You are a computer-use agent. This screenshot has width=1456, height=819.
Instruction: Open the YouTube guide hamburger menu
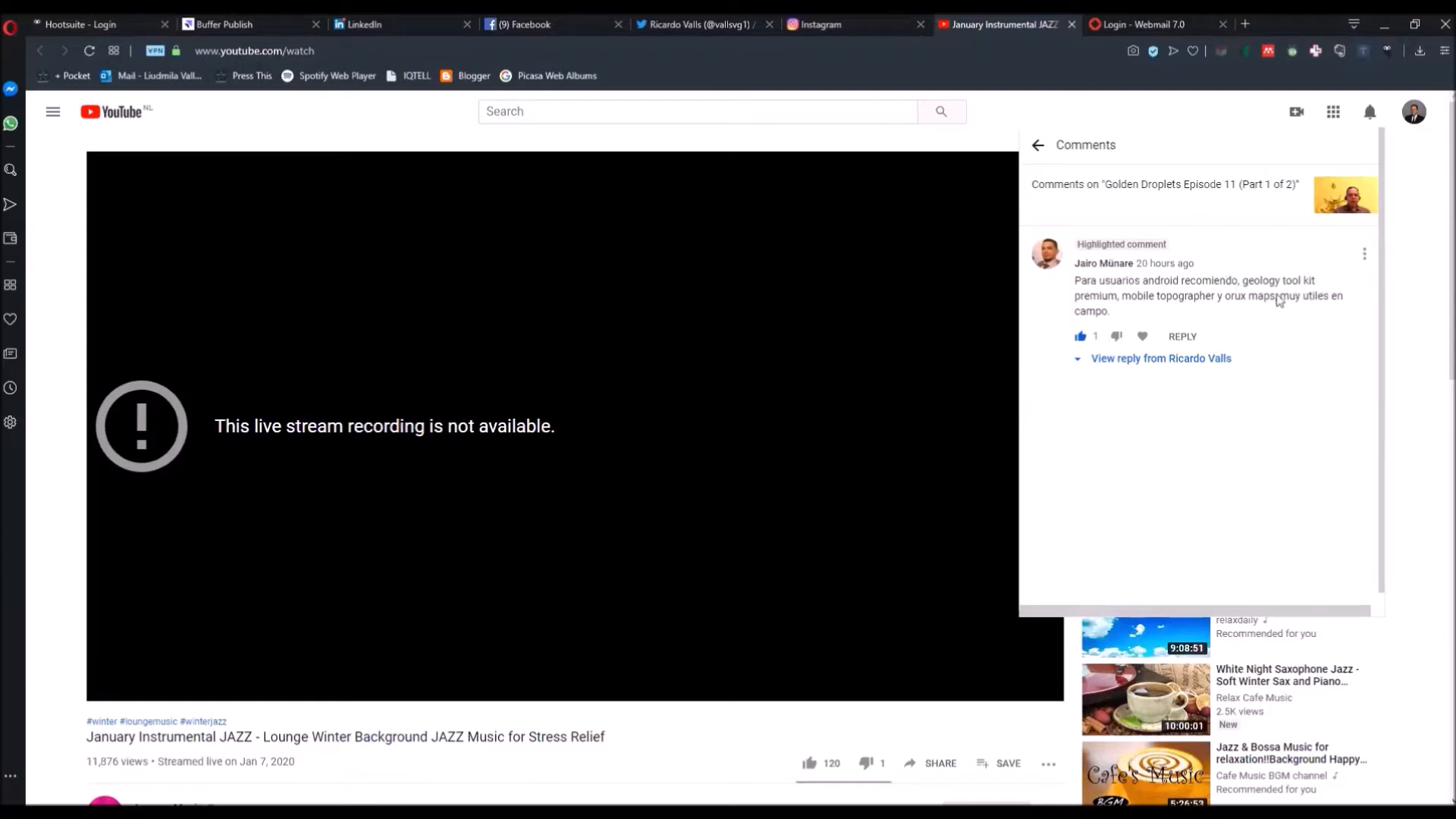(x=53, y=112)
